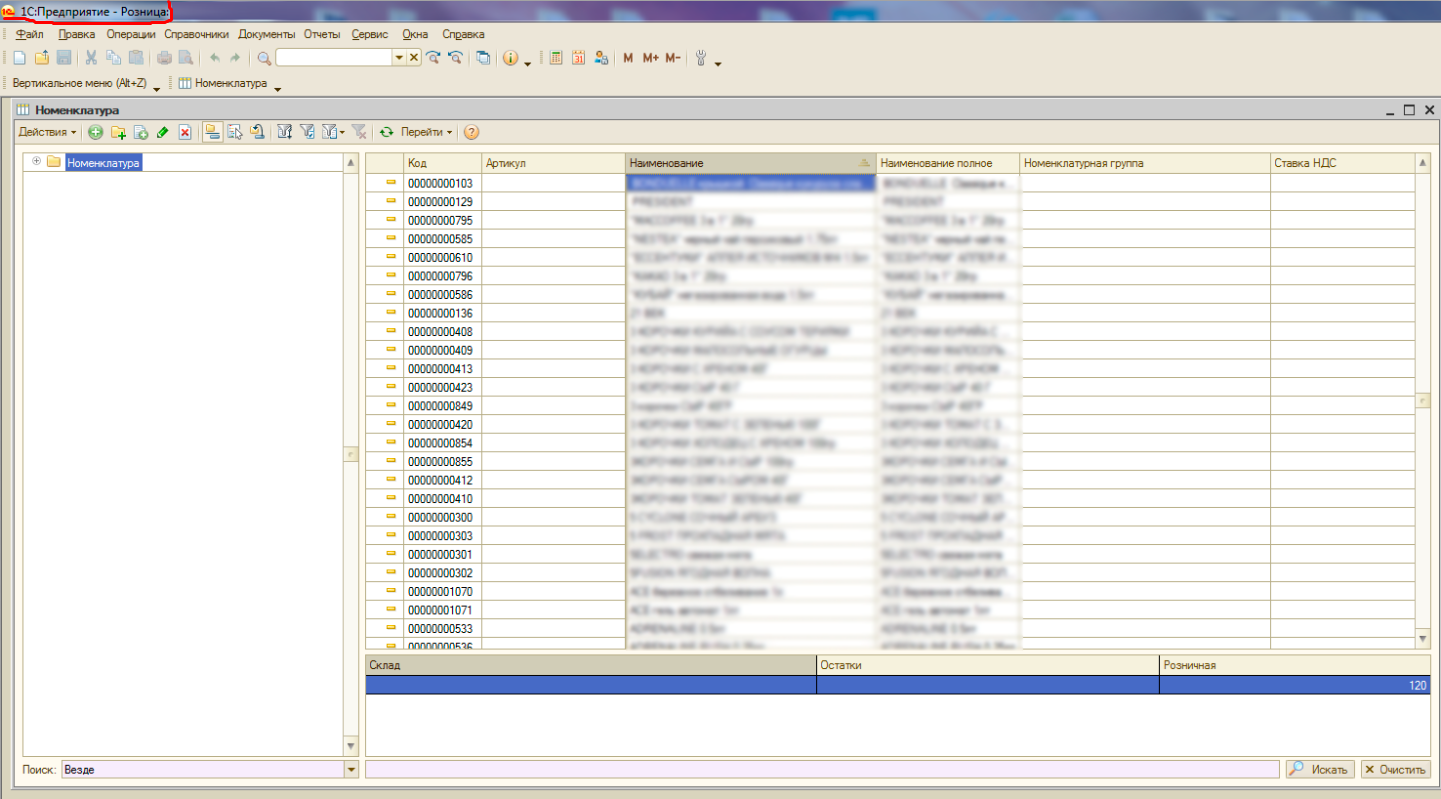Viewport: 1441px width, 799px height.
Task: Open dropdown arrow next to info icon
Action: coord(527,63)
